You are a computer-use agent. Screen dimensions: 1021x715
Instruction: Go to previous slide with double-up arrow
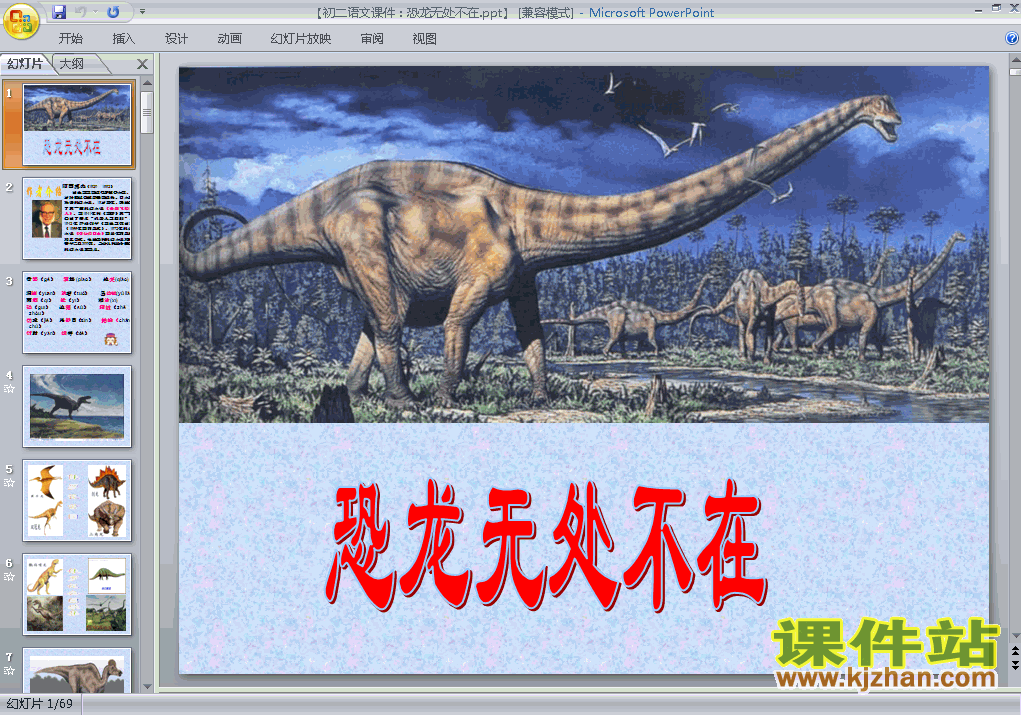pos(1015,651)
